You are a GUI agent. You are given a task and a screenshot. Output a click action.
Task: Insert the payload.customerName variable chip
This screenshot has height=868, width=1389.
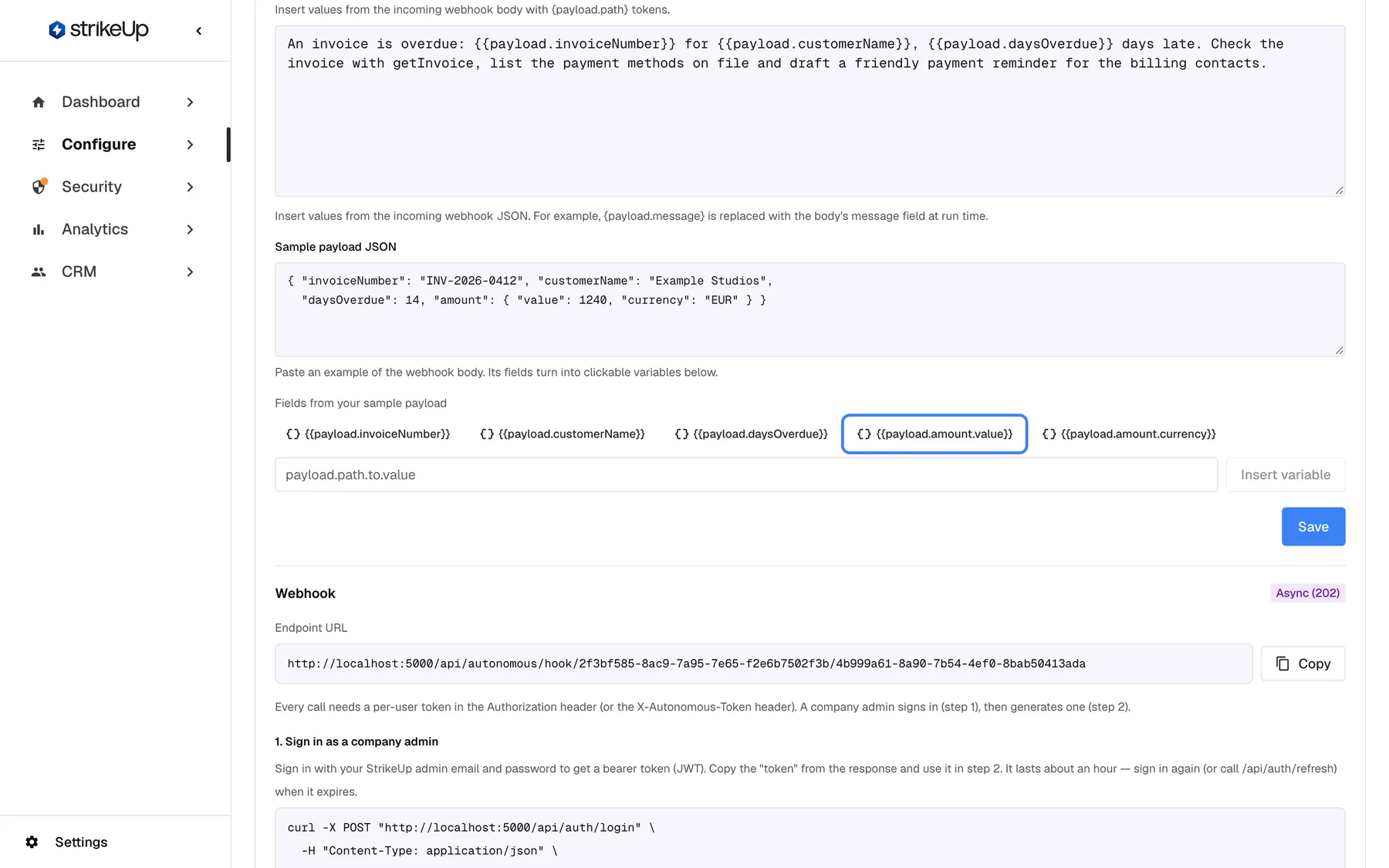[563, 434]
